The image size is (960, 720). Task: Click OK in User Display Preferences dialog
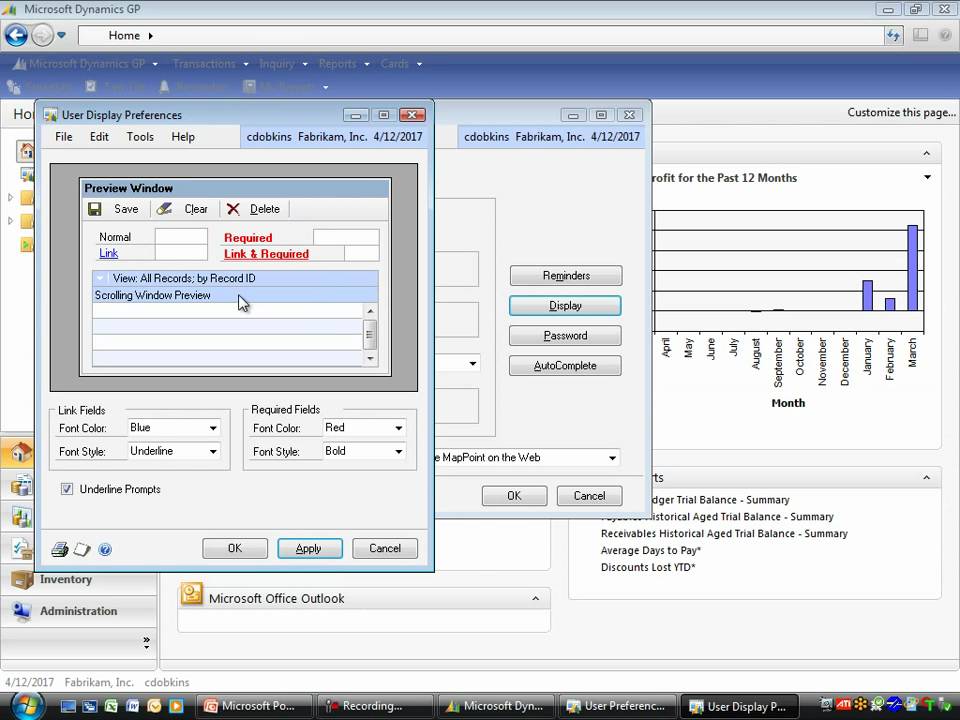click(x=235, y=549)
